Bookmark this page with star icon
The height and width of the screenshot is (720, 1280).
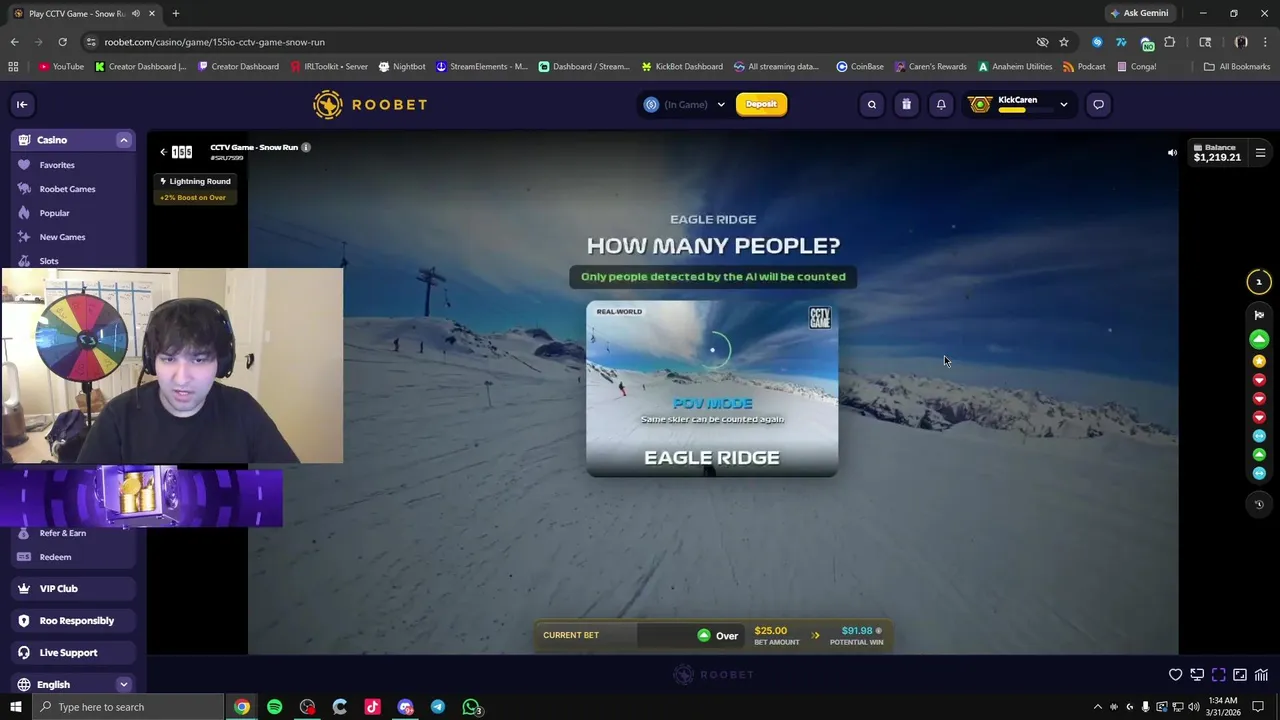[x=1064, y=42]
